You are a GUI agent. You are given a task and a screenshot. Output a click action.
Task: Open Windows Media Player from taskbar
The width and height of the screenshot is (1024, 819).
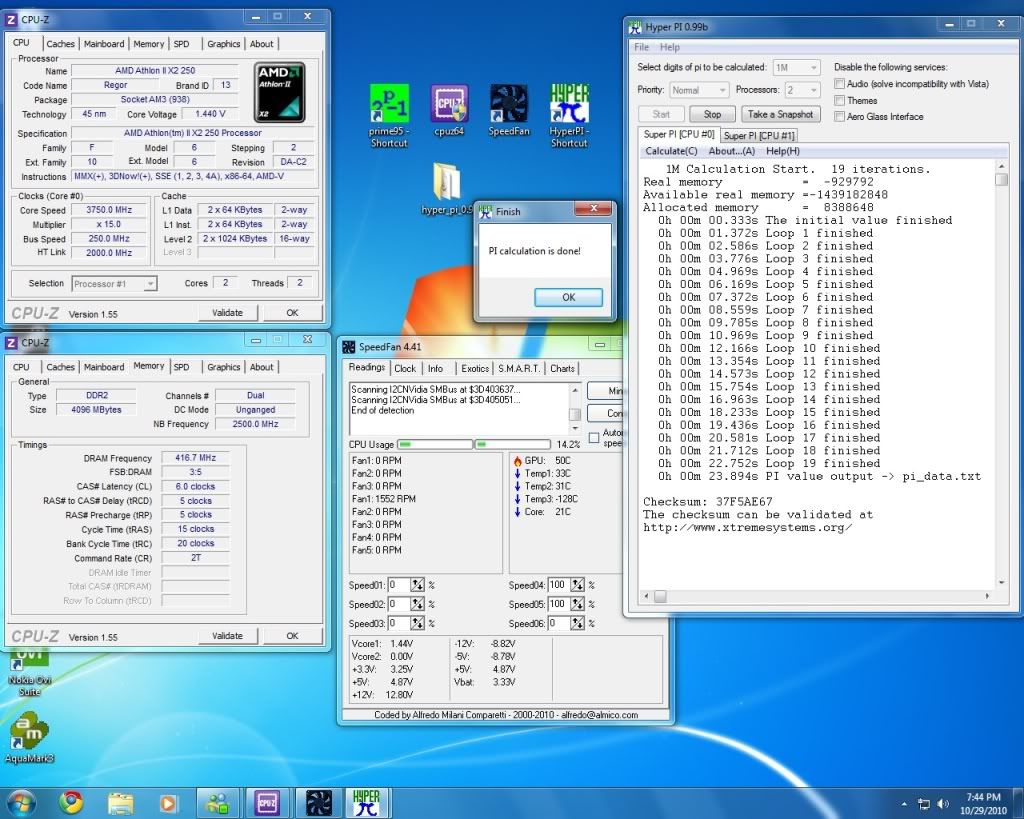click(168, 803)
